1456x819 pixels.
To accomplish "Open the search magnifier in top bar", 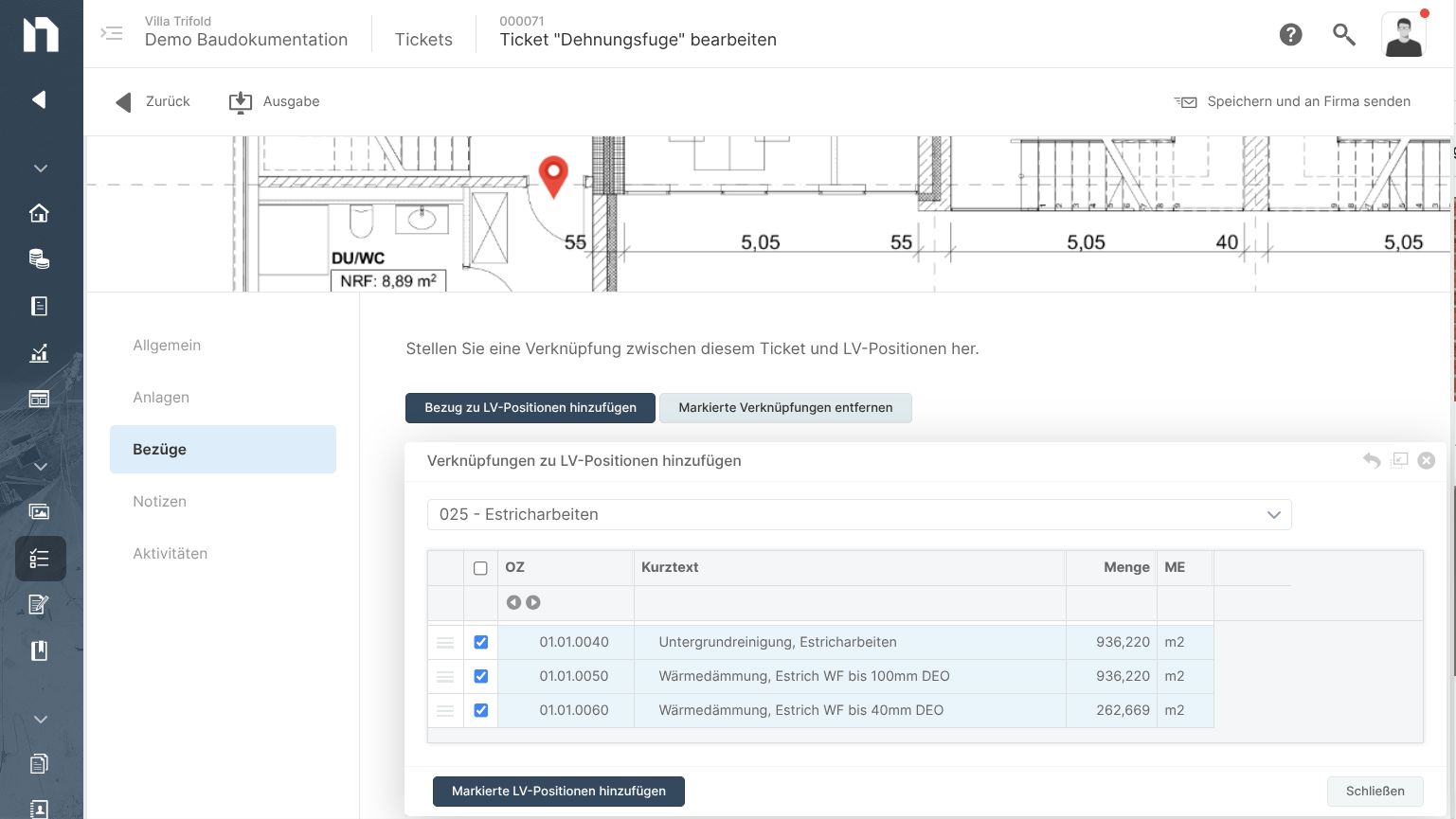I will (1343, 34).
